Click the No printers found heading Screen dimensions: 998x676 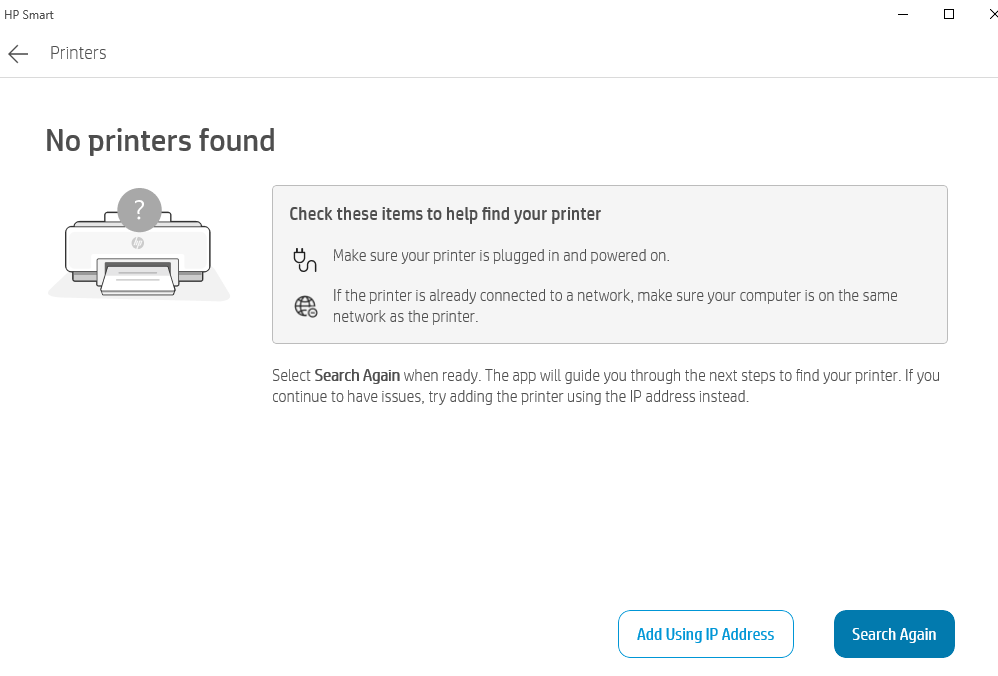click(x=160, y=140)
